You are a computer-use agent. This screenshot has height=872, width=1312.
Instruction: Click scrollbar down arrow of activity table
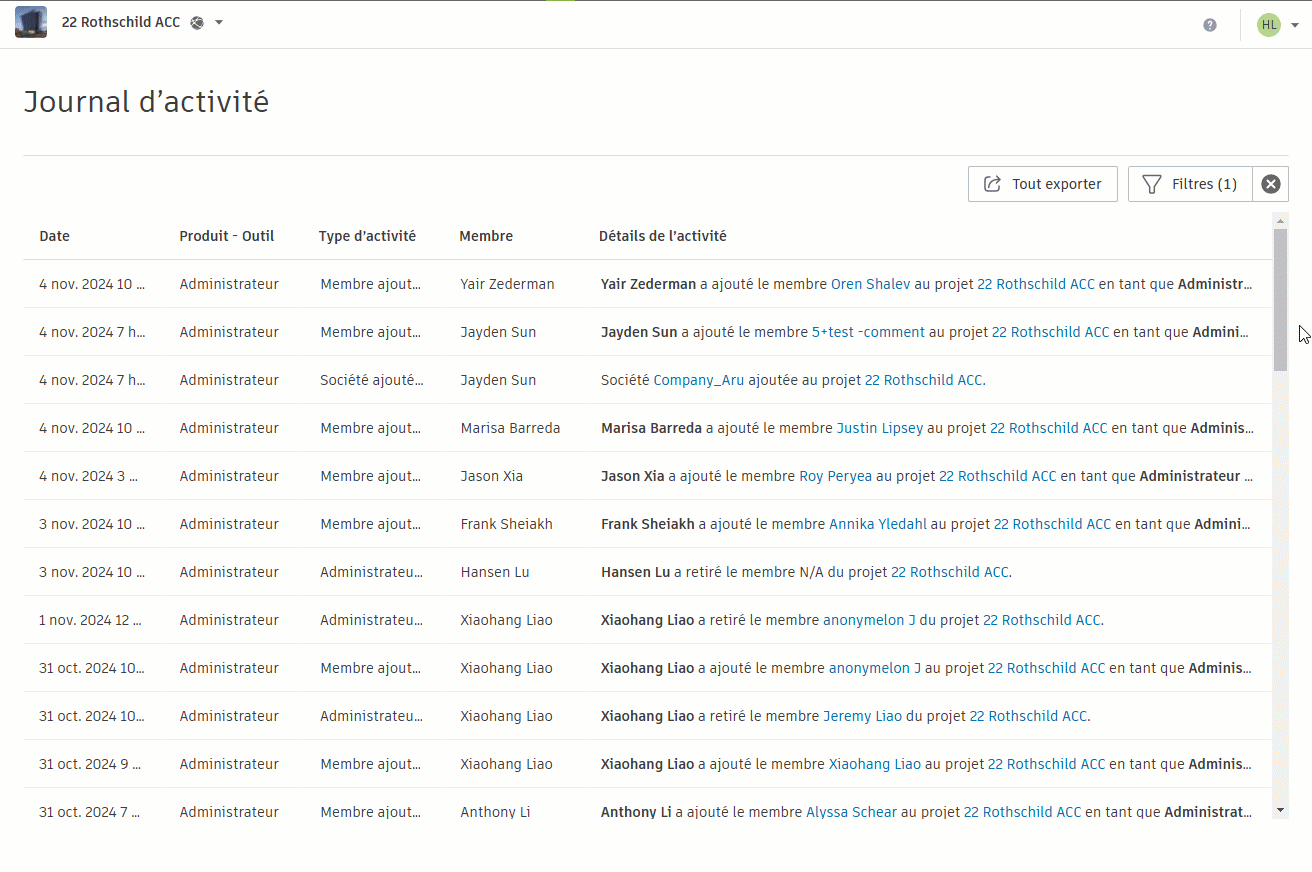pos(1280,809)
